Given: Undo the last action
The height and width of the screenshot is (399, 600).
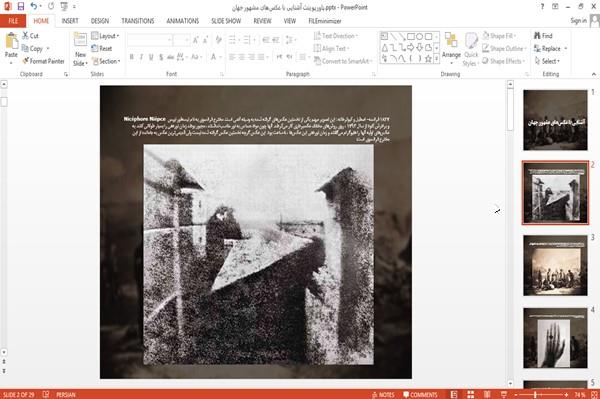Looking at the screenshot, I should pos(34,7).
